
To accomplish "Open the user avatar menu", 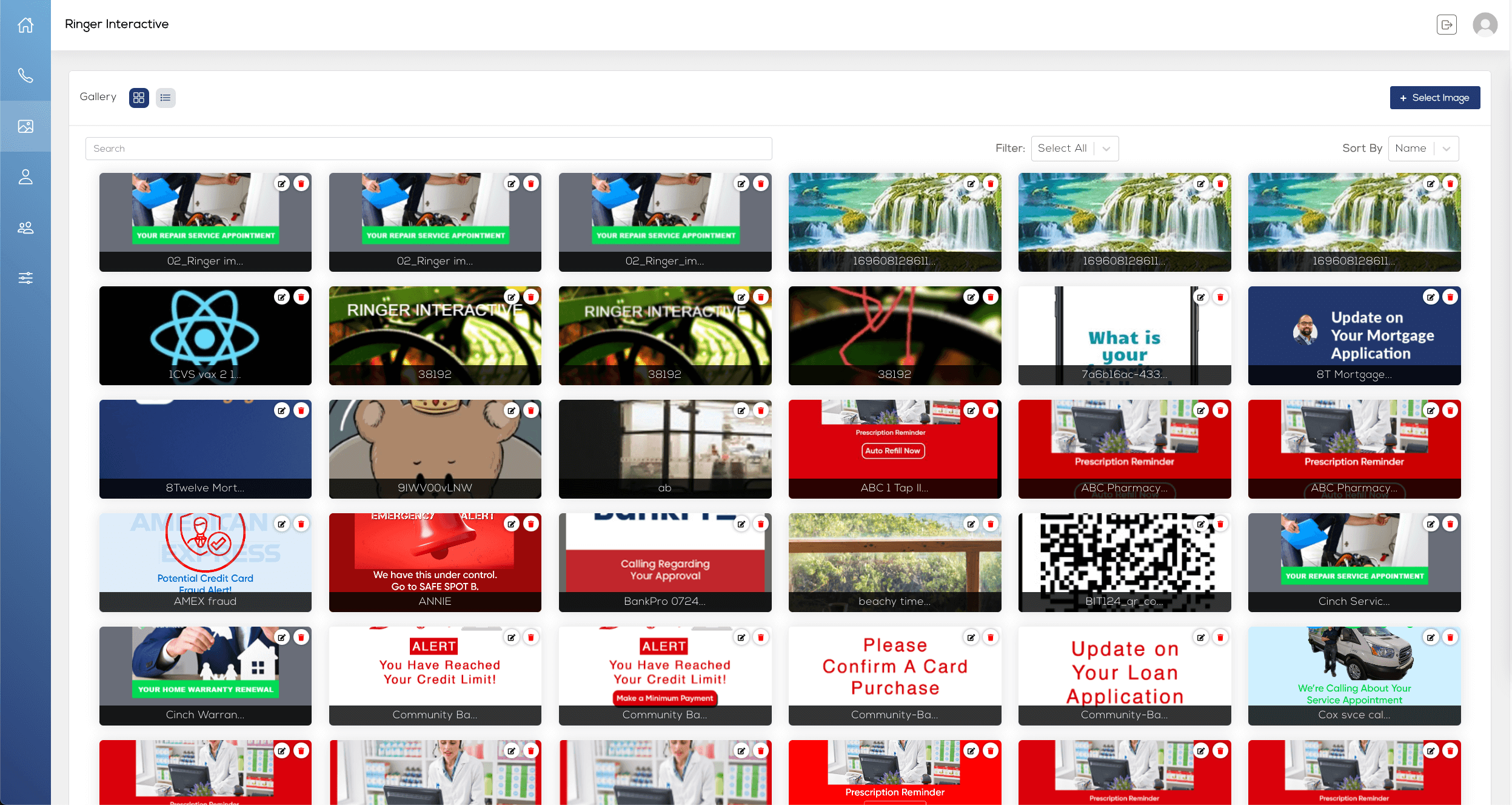I will coord(1485,25).
